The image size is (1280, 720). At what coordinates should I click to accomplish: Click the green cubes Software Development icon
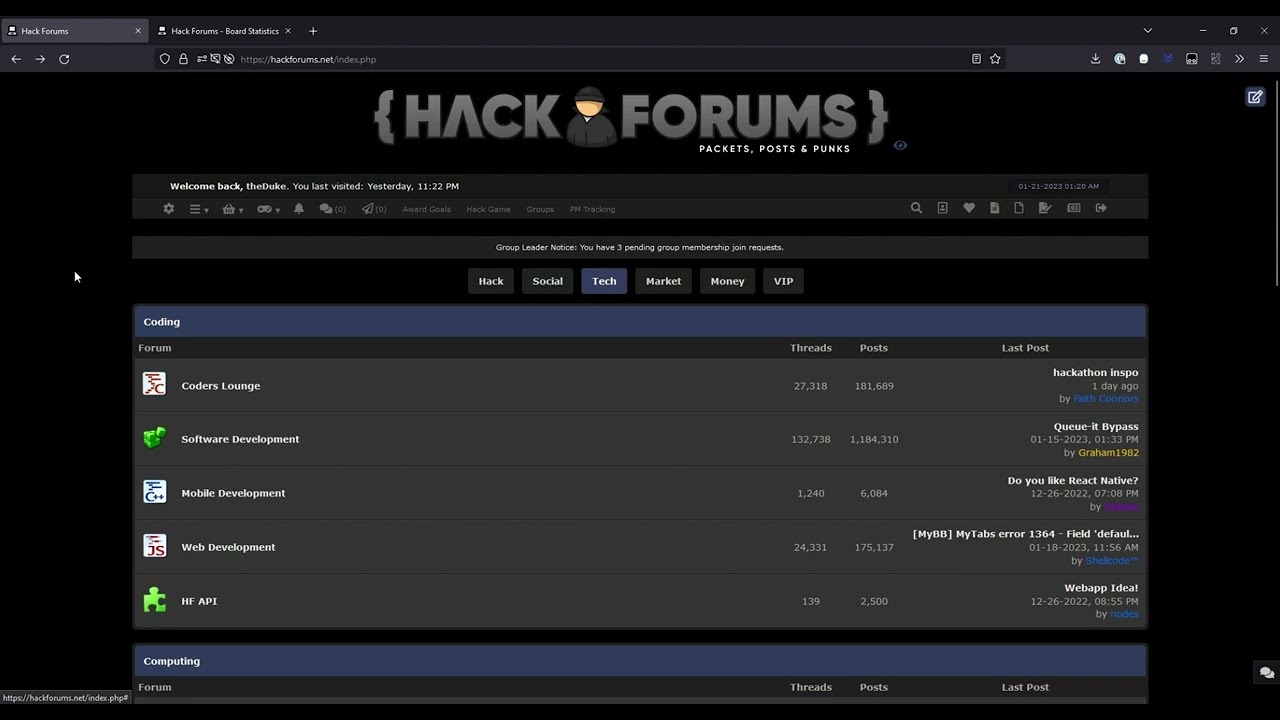154,438
